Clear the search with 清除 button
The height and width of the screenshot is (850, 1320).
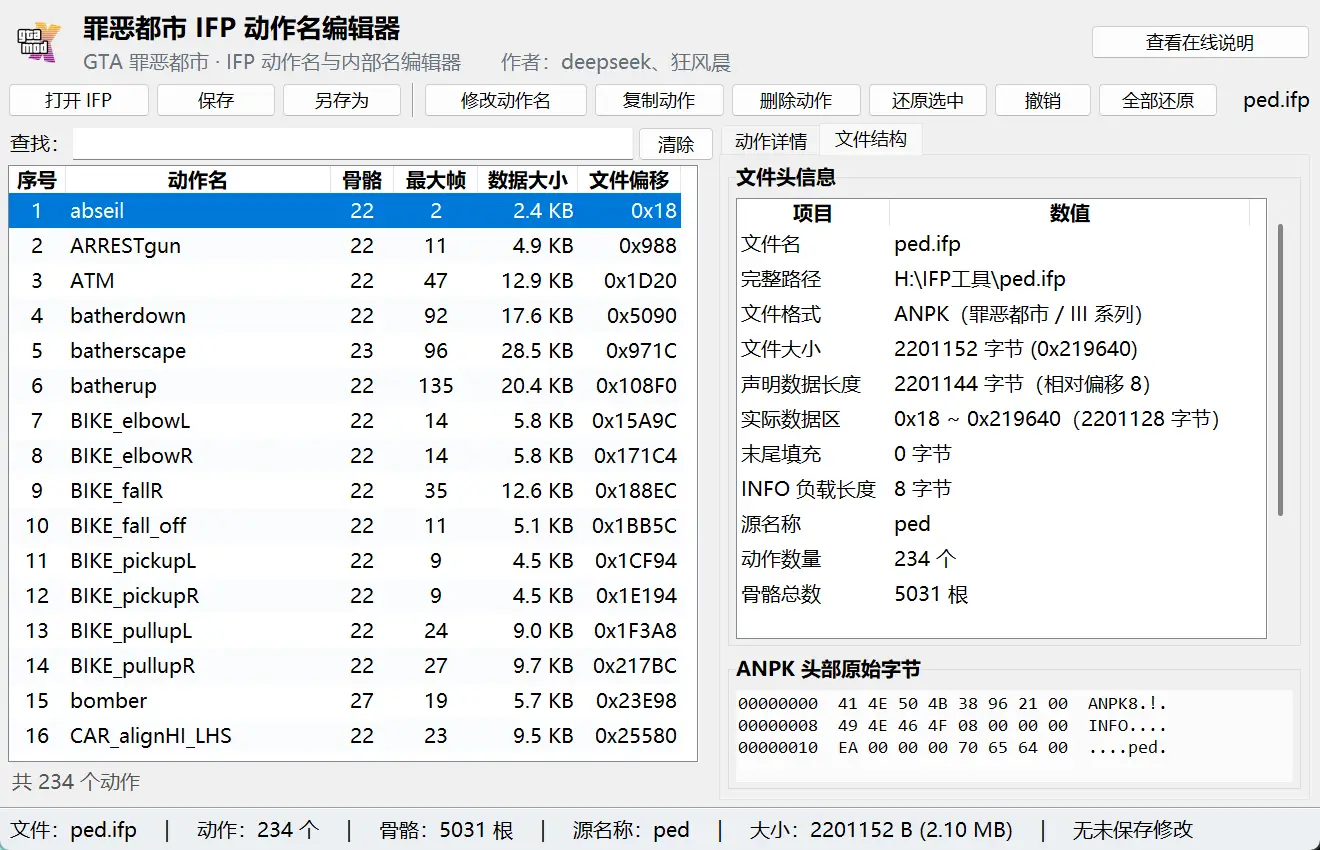pos(676,144)
